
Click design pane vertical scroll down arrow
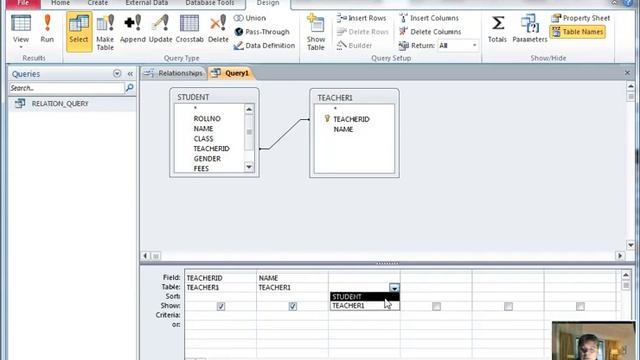[631, 245]
